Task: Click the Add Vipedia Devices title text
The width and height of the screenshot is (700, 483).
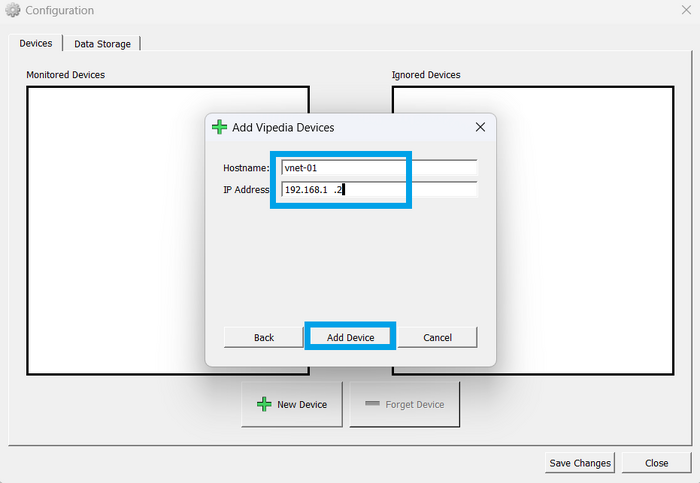Action: 283,127
